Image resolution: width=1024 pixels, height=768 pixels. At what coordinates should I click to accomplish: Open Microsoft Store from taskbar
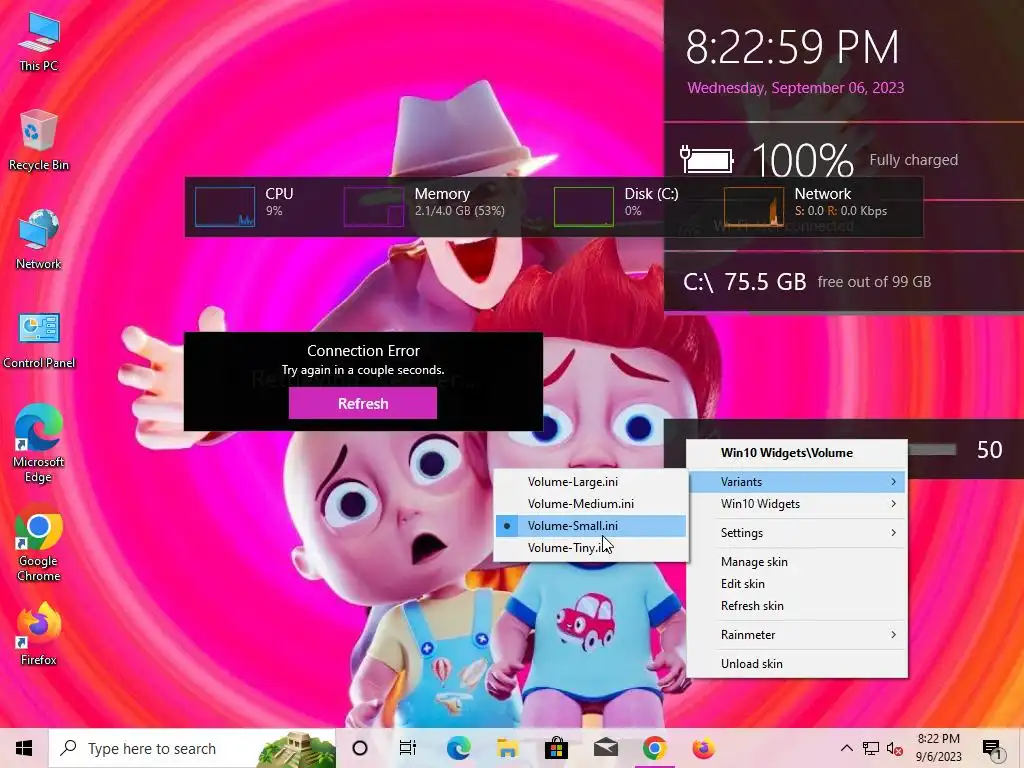pyautogui.click(x=556, y=748)
